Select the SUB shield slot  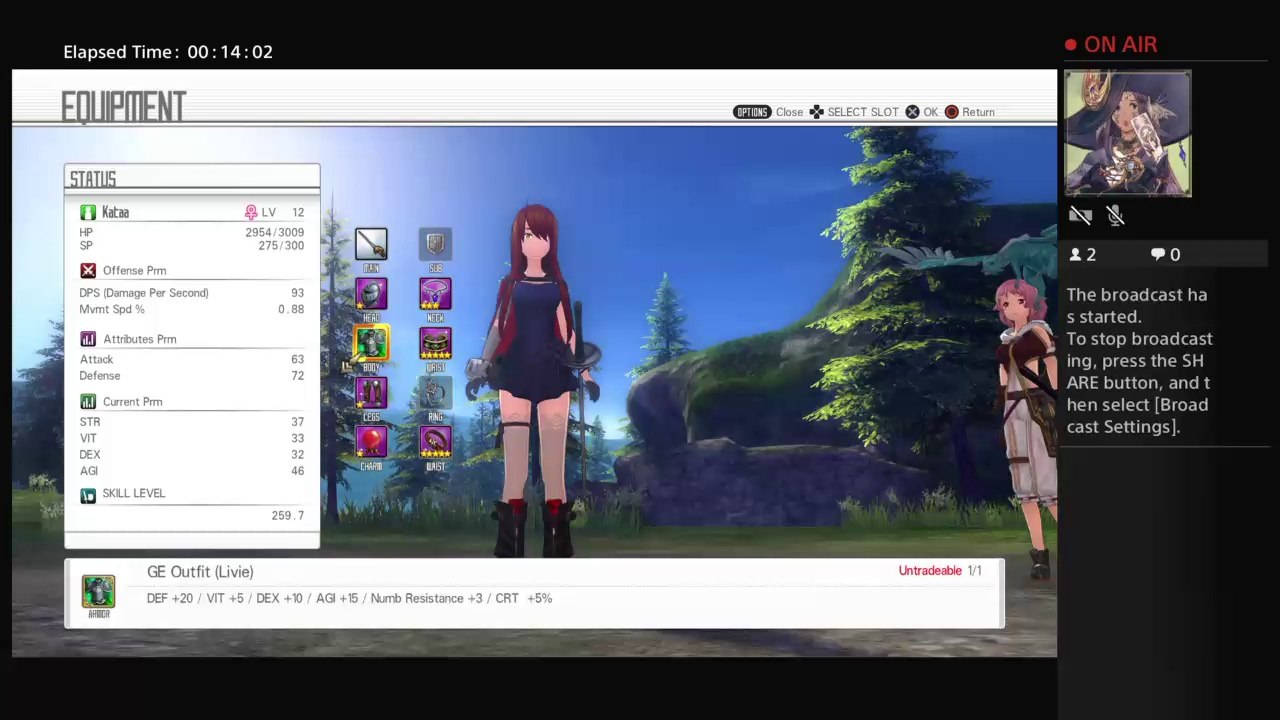tap(435, 244)
